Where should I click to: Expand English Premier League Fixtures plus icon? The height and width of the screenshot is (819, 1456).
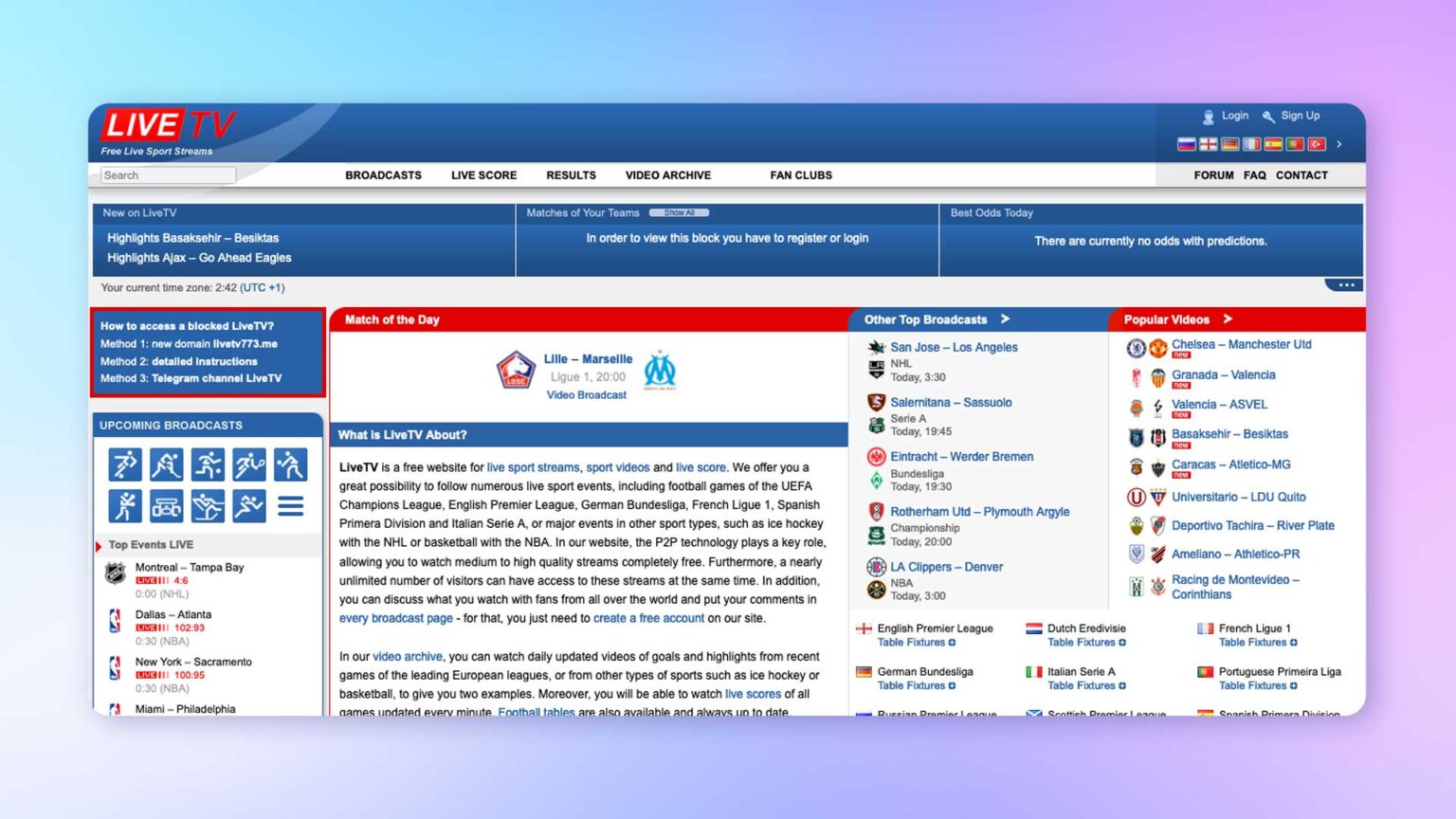tap(952, 643)
